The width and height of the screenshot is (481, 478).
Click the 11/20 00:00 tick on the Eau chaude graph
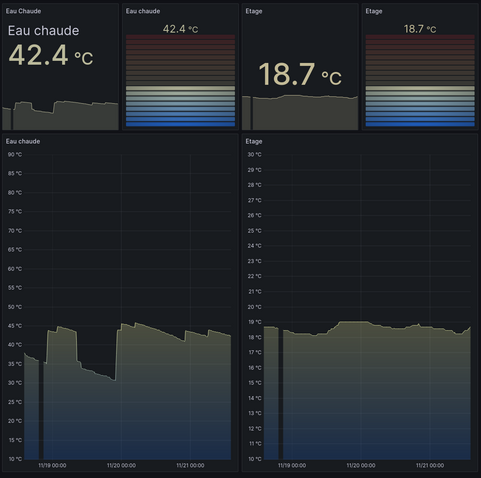121,465
